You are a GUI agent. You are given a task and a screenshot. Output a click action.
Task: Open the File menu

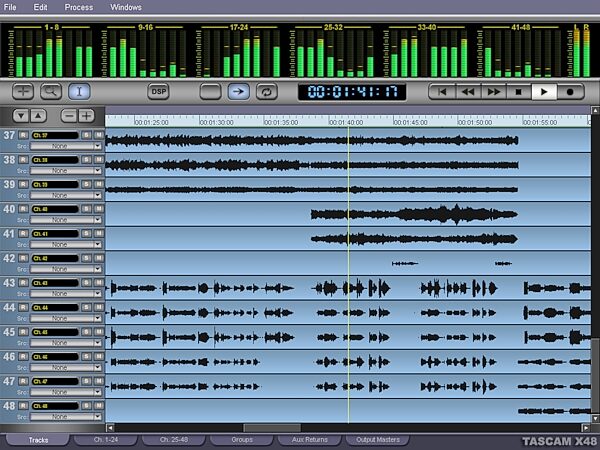(x=10, y=7)
